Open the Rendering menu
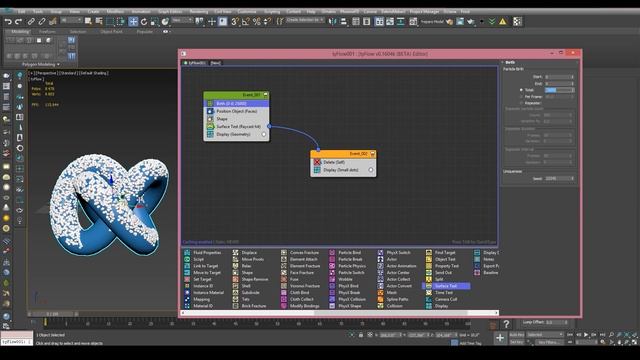Viewport: 640px width, 360px height. click(199, 11)
